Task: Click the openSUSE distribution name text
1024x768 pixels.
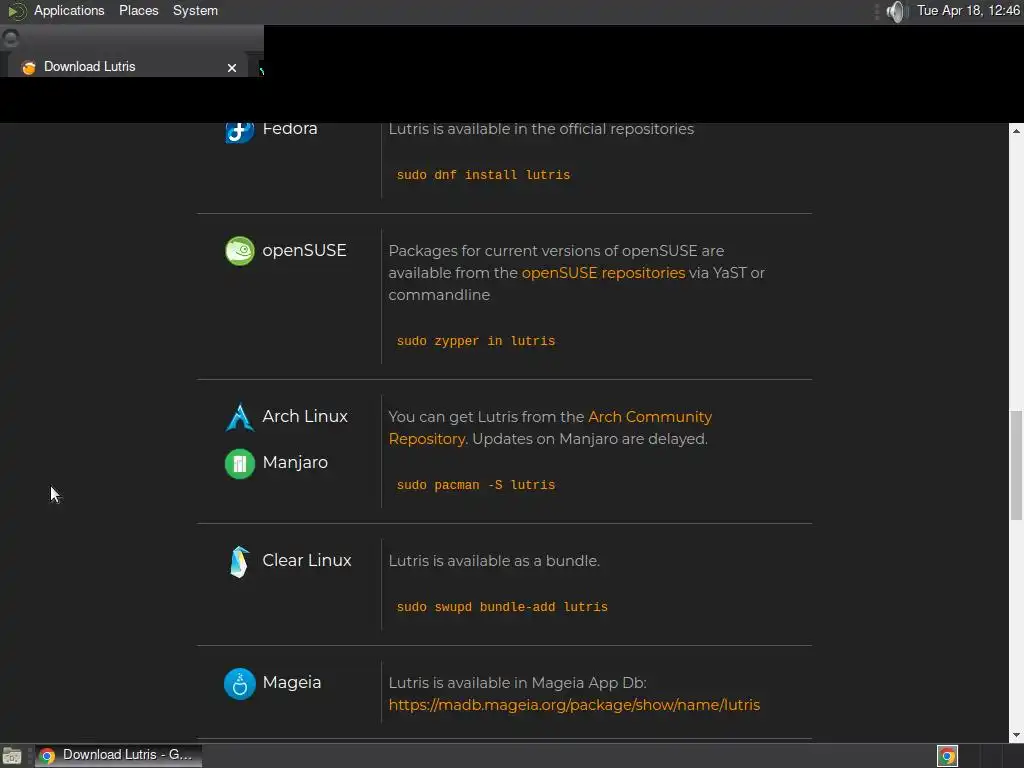Action: (304, 251)
